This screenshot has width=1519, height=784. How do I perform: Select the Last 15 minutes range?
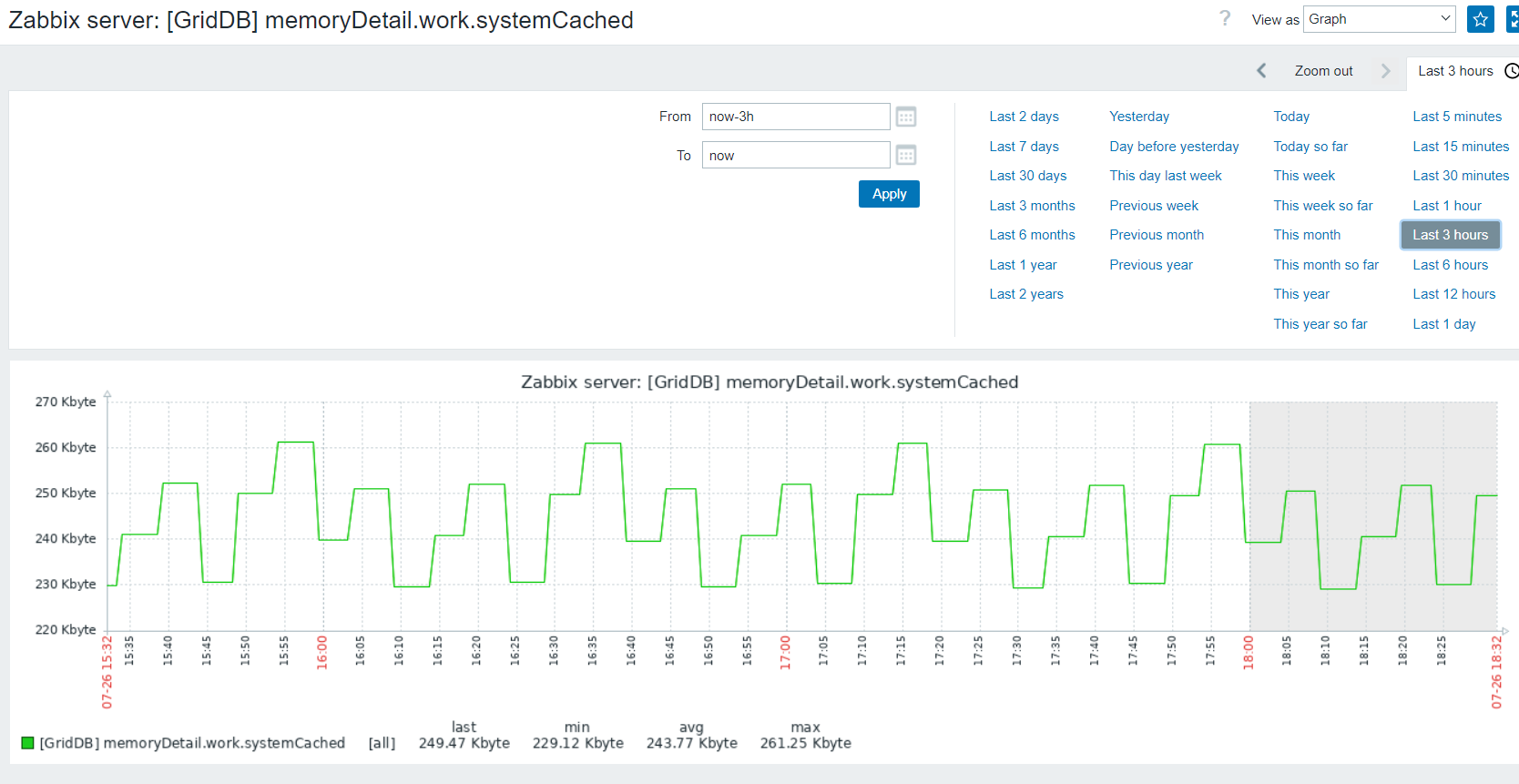(x=1460, y=147)
